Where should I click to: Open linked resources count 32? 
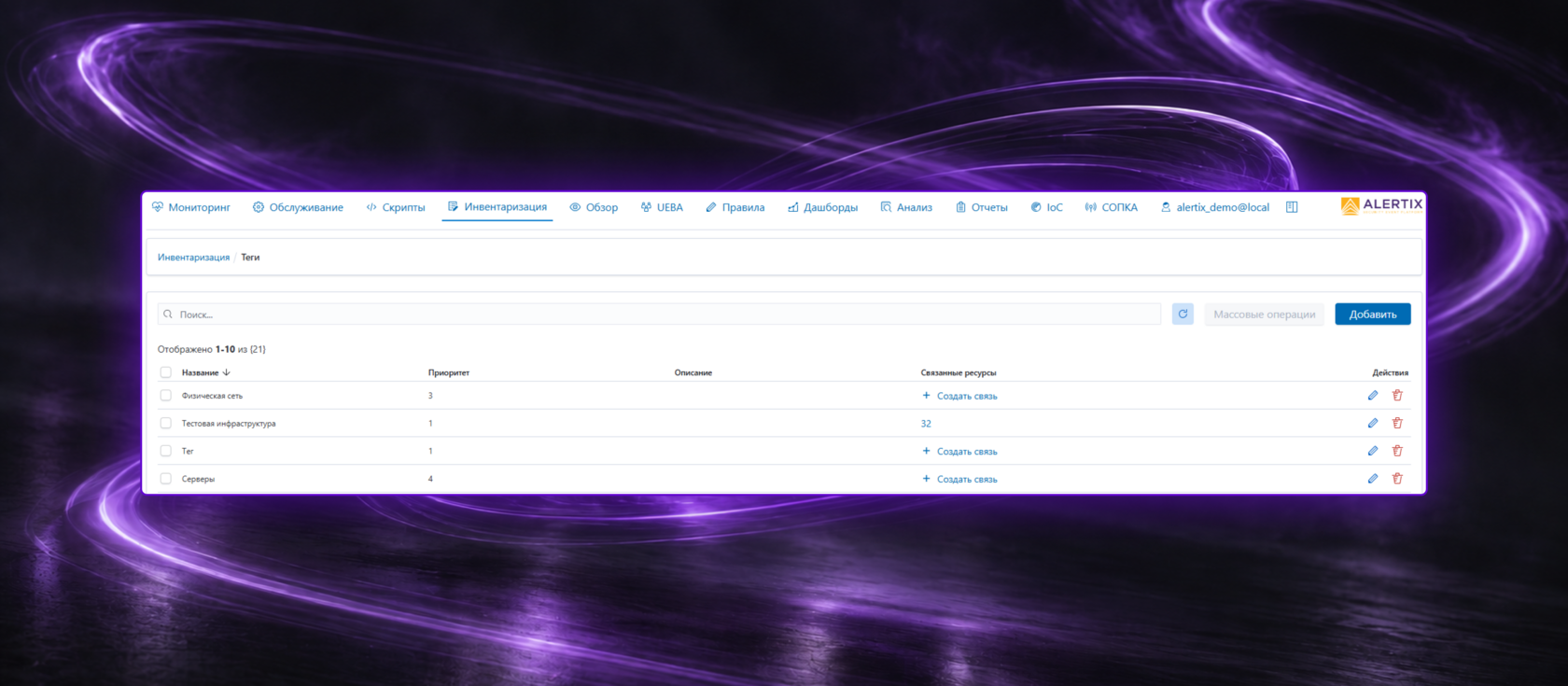(926, 424)
